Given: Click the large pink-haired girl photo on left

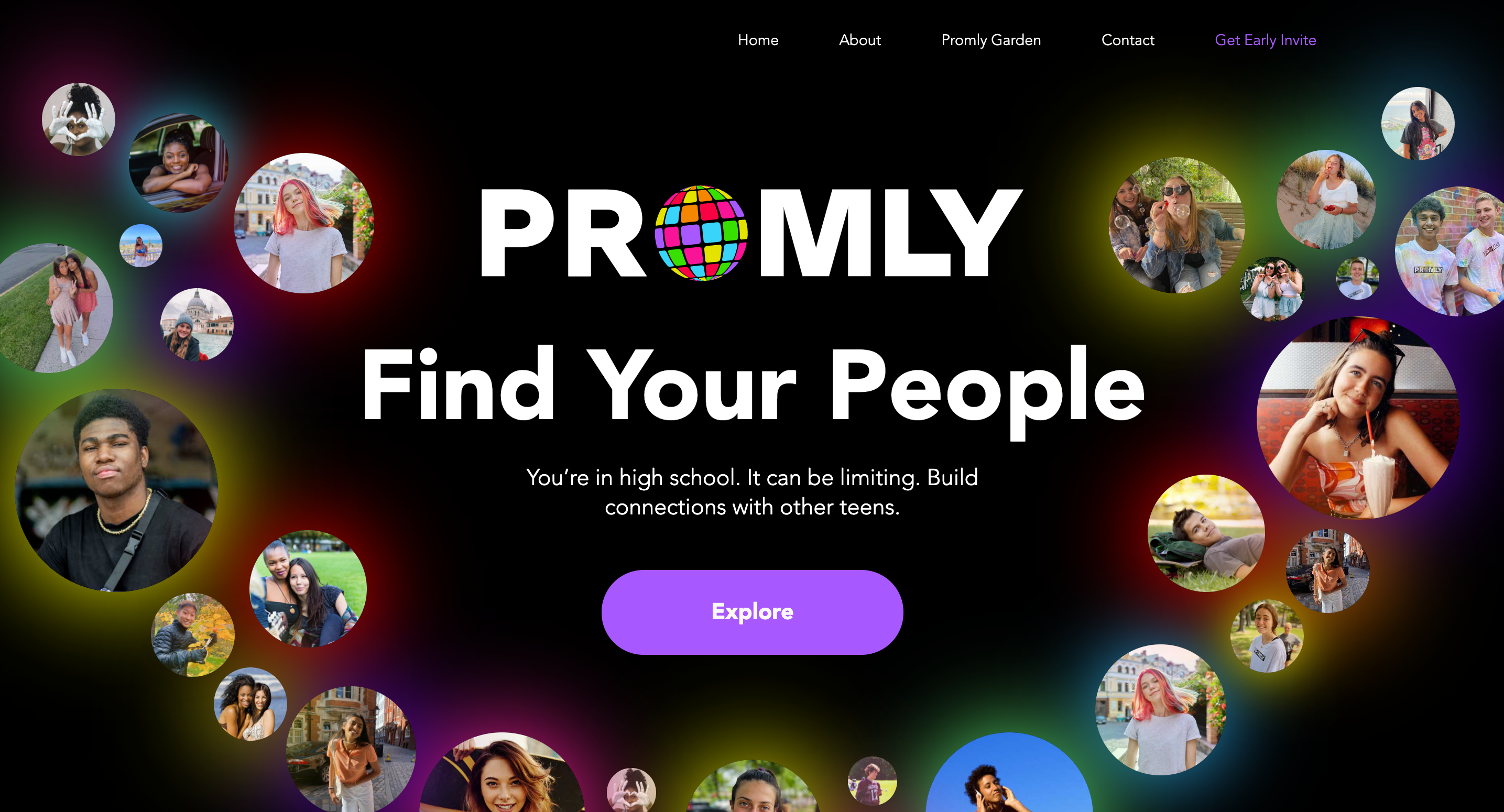Looking at the screenshot, I should [x=303, y=223].
